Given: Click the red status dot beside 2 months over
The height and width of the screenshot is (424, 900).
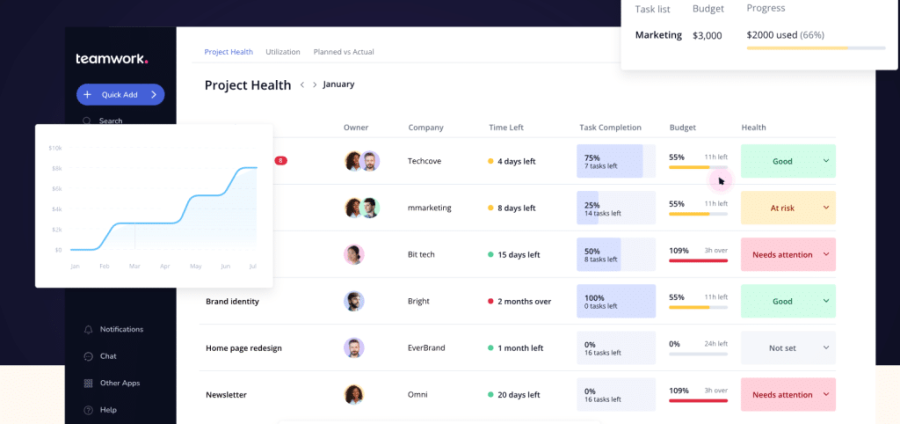Looking at the screenshot, I should point(491,301).
